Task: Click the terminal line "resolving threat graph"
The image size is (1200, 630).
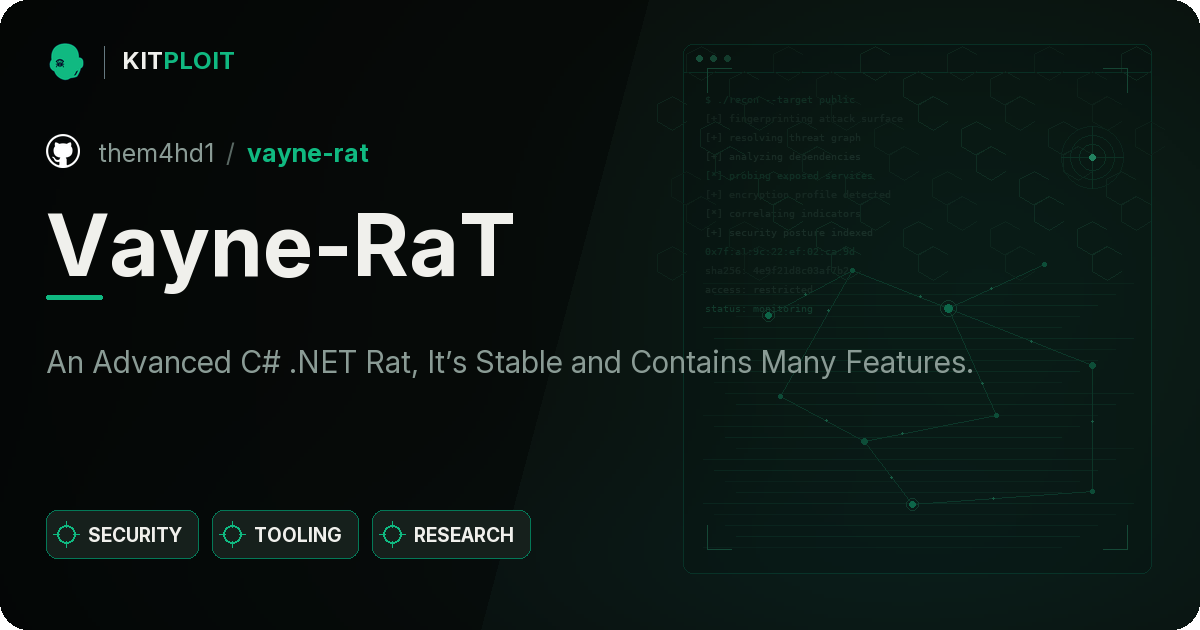Action: click(x=782, y=138)
